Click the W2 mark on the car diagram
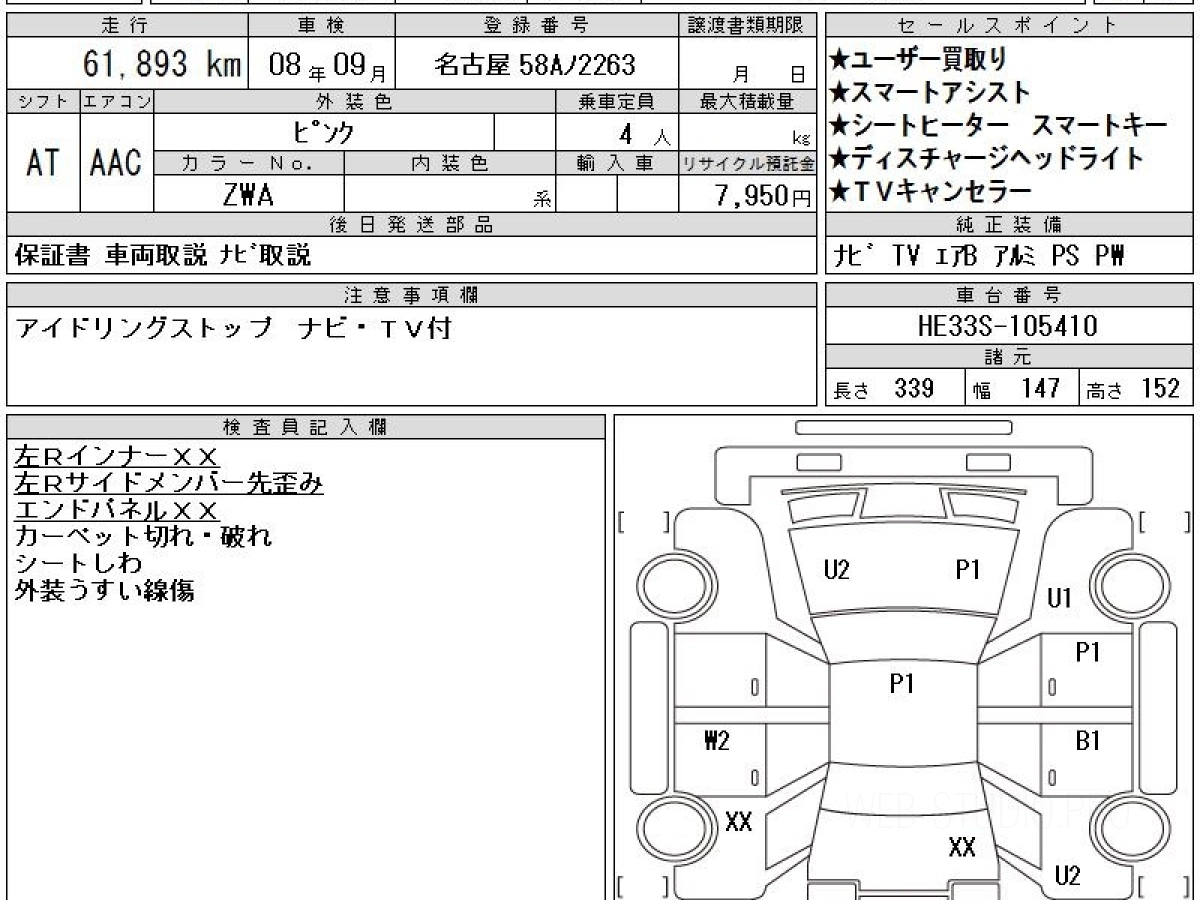 point(717,741)
